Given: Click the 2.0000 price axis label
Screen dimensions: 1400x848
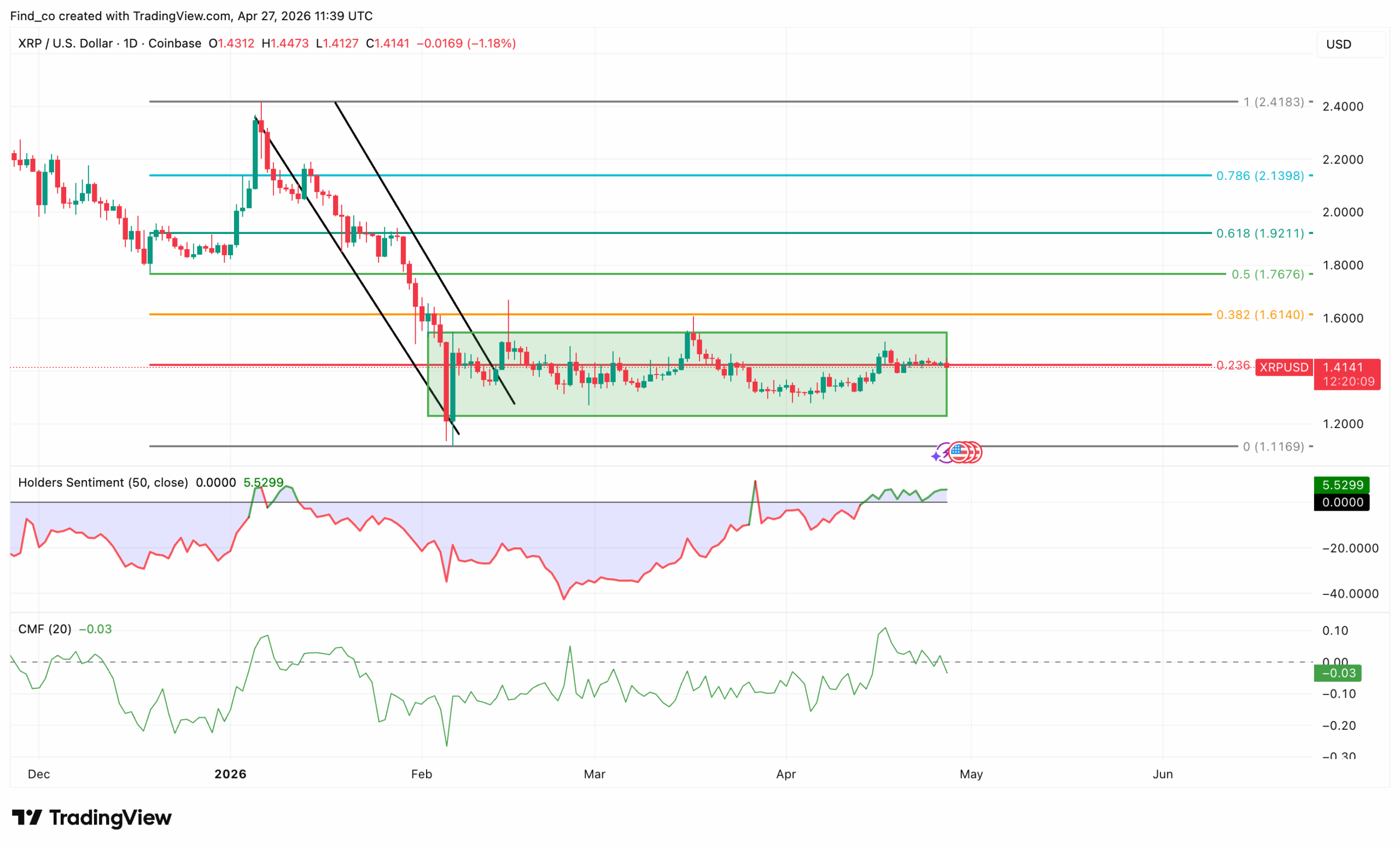Looking at the screenshot, I should tap(1343, 212).
